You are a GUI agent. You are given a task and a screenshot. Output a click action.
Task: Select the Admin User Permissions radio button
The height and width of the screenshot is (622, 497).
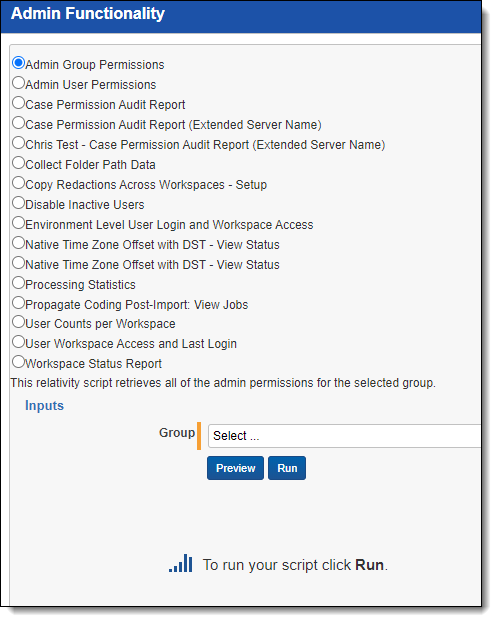coord(18,83)
